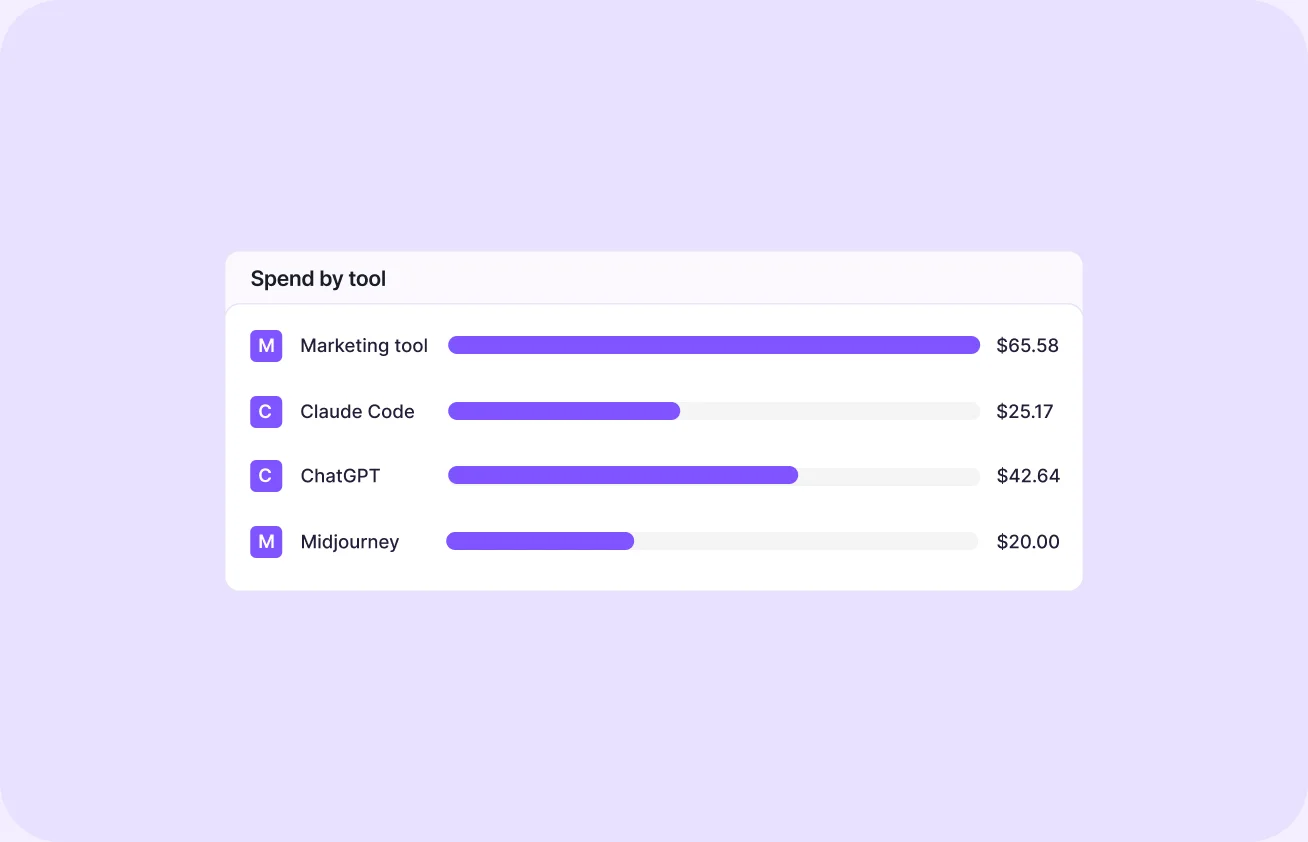
Task: Click the Claude Code filled bar segment
Action: click(564, 411)
